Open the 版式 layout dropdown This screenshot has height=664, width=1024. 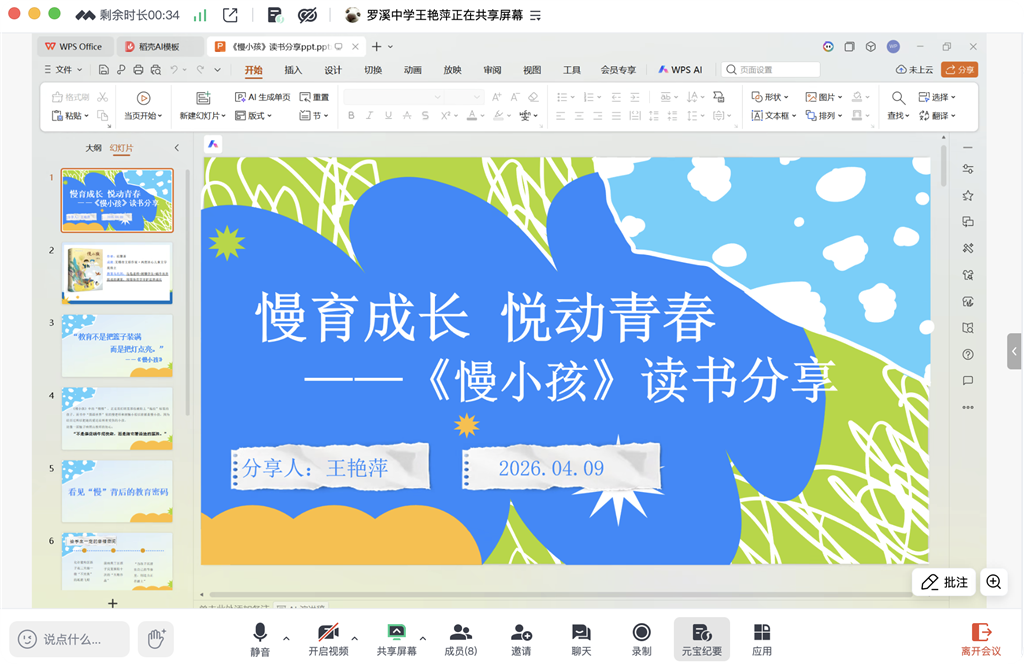click(x=253, y=116)
